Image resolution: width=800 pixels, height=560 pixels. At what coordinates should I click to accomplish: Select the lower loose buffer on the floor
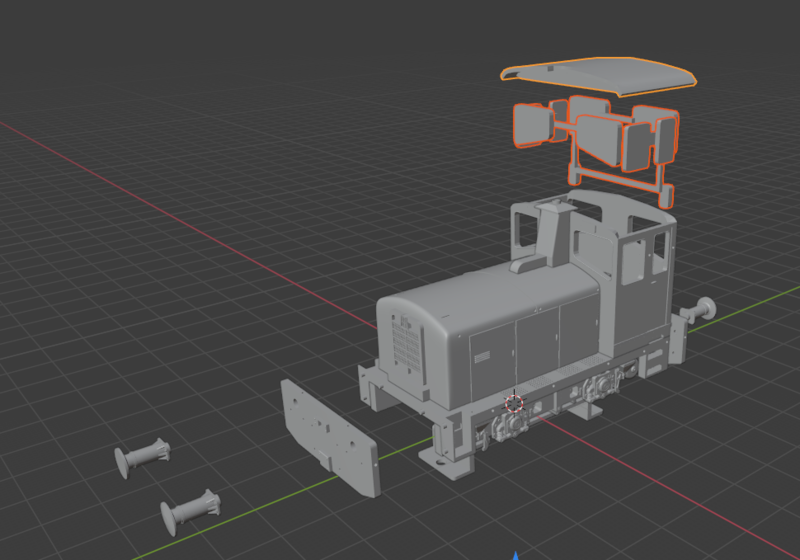pos(192,510)
